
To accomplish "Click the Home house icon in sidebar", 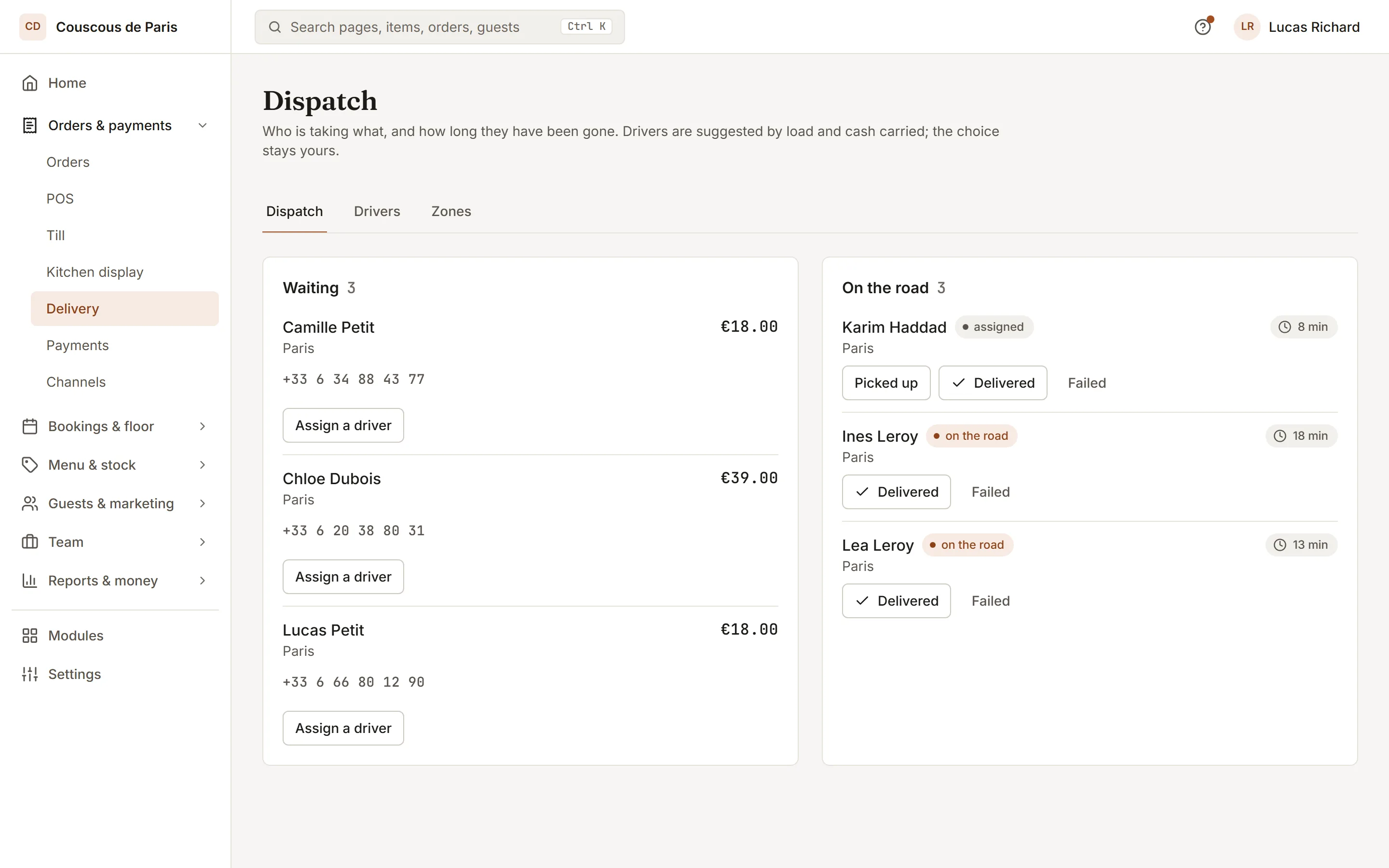I will (x=30, y=83).
